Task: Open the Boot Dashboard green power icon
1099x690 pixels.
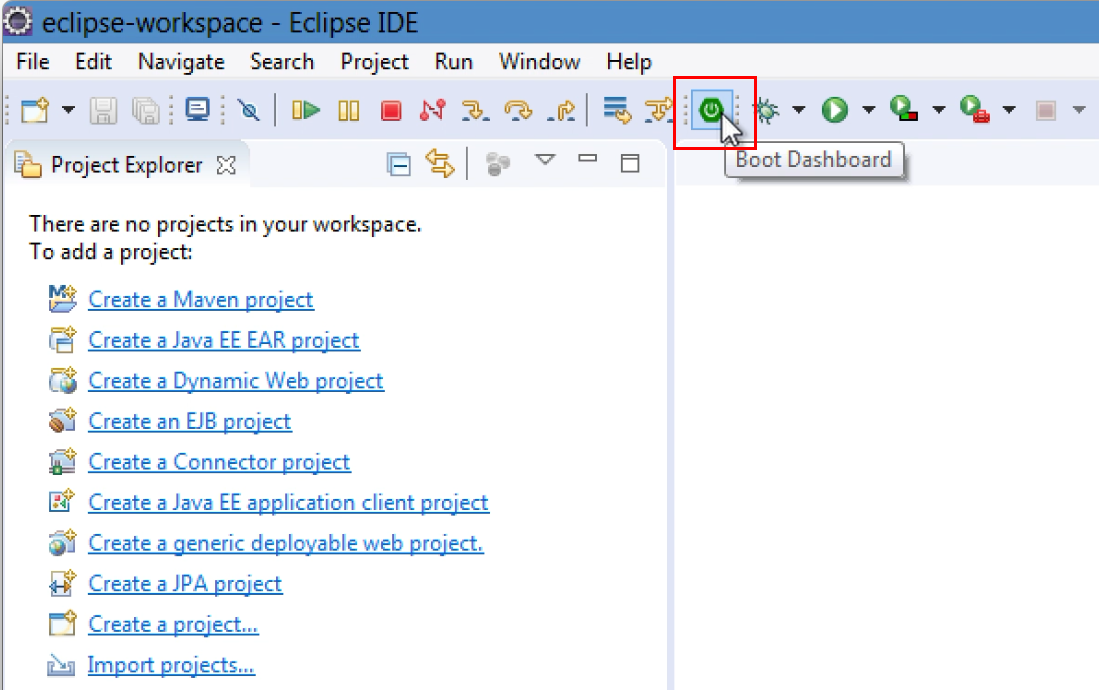Action: (x=711, y=109)
